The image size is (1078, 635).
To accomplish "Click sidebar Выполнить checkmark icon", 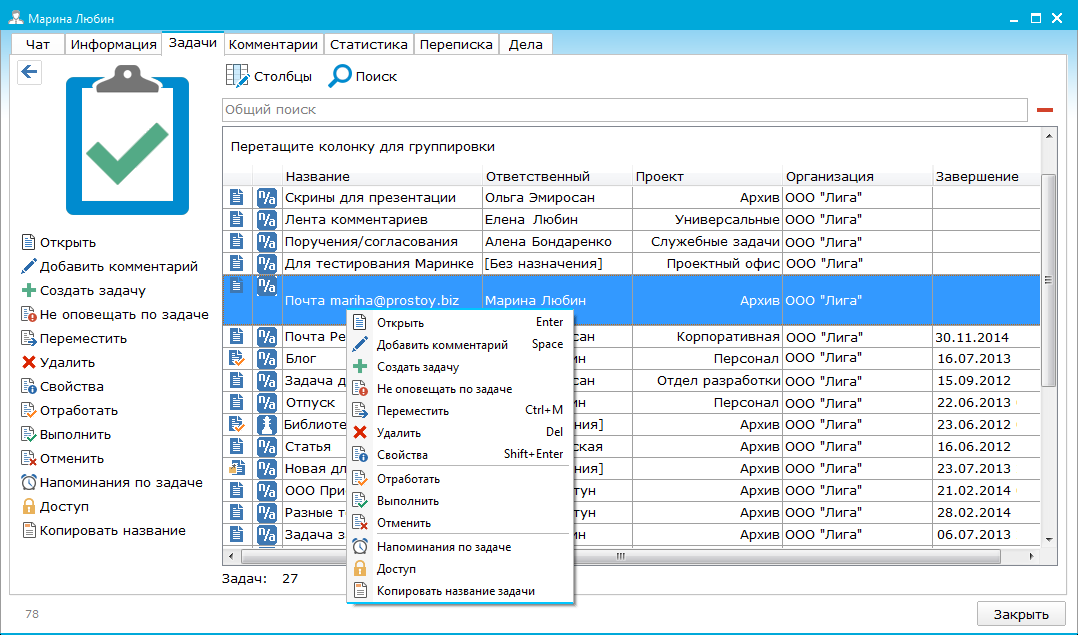I will pyautogui.click(x=28, y=434).
